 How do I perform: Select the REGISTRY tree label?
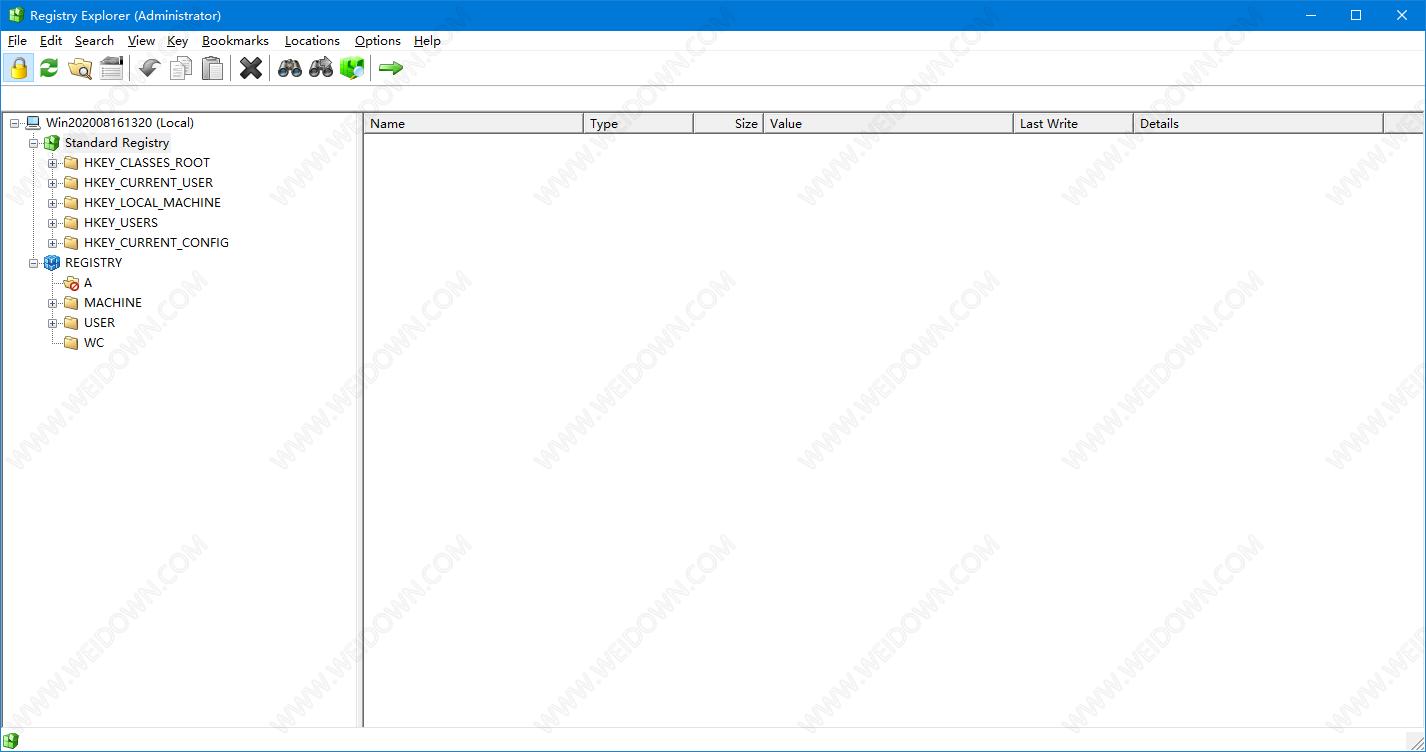pos(93,263)
